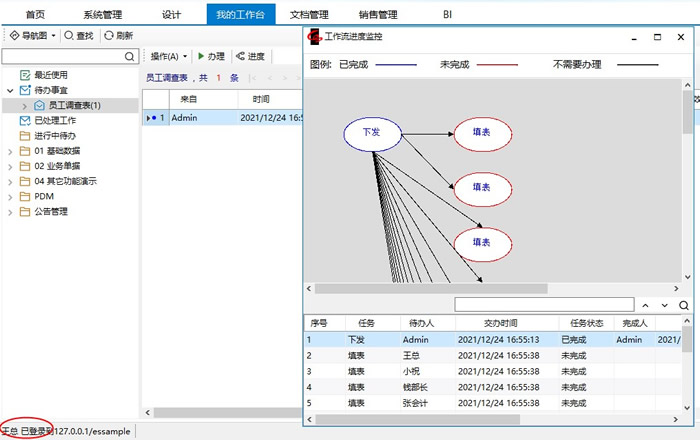The height and width of the screenshot is (440, 700).
Task: Click the 查找 search toolbar icon
Action: tap(69, 35)
